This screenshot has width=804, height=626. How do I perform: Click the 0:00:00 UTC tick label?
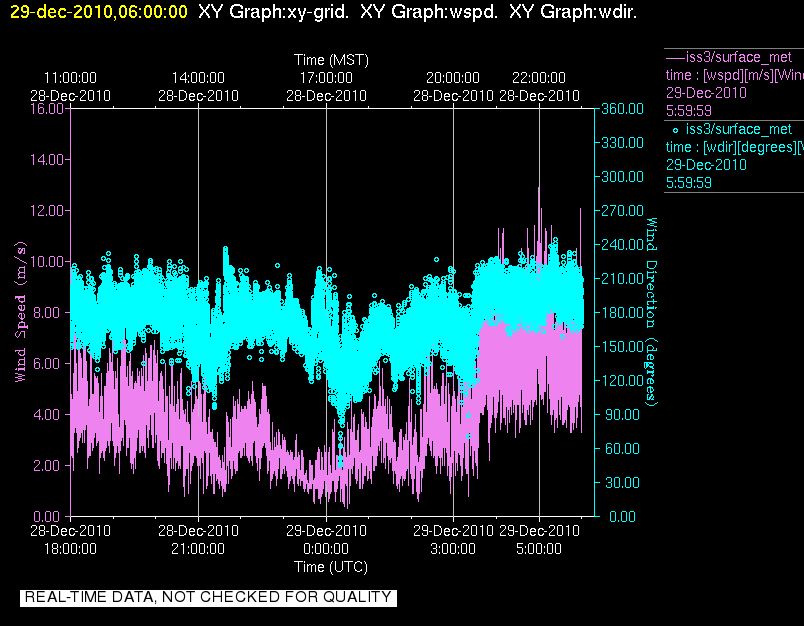pyautogui.click(x=326, y=549)
